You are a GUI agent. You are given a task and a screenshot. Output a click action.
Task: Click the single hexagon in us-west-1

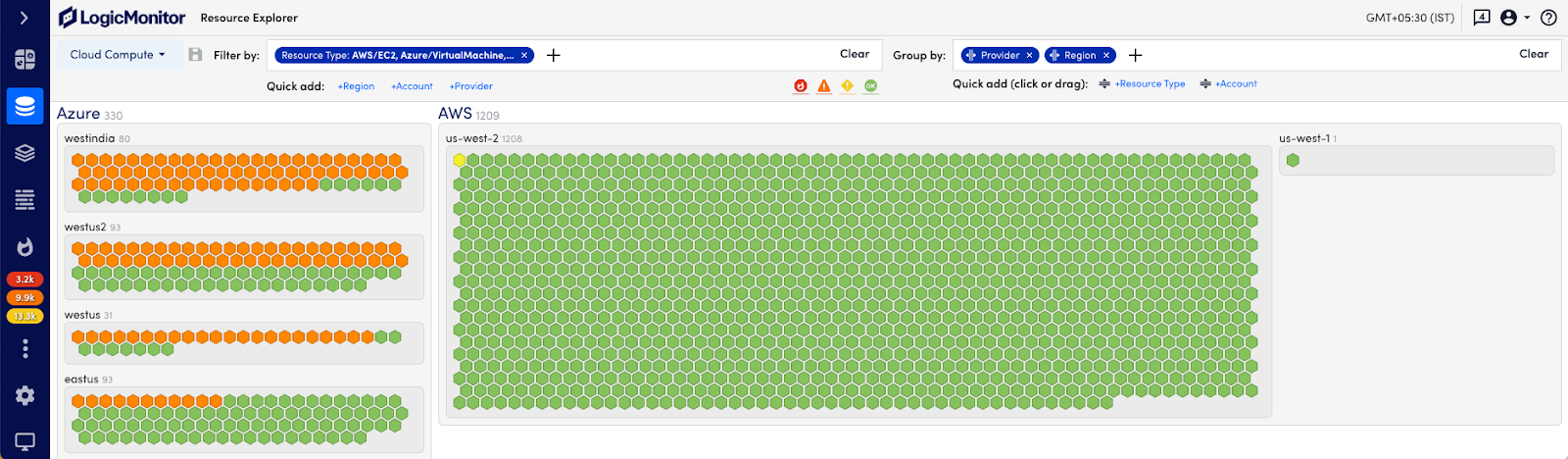1293,161
